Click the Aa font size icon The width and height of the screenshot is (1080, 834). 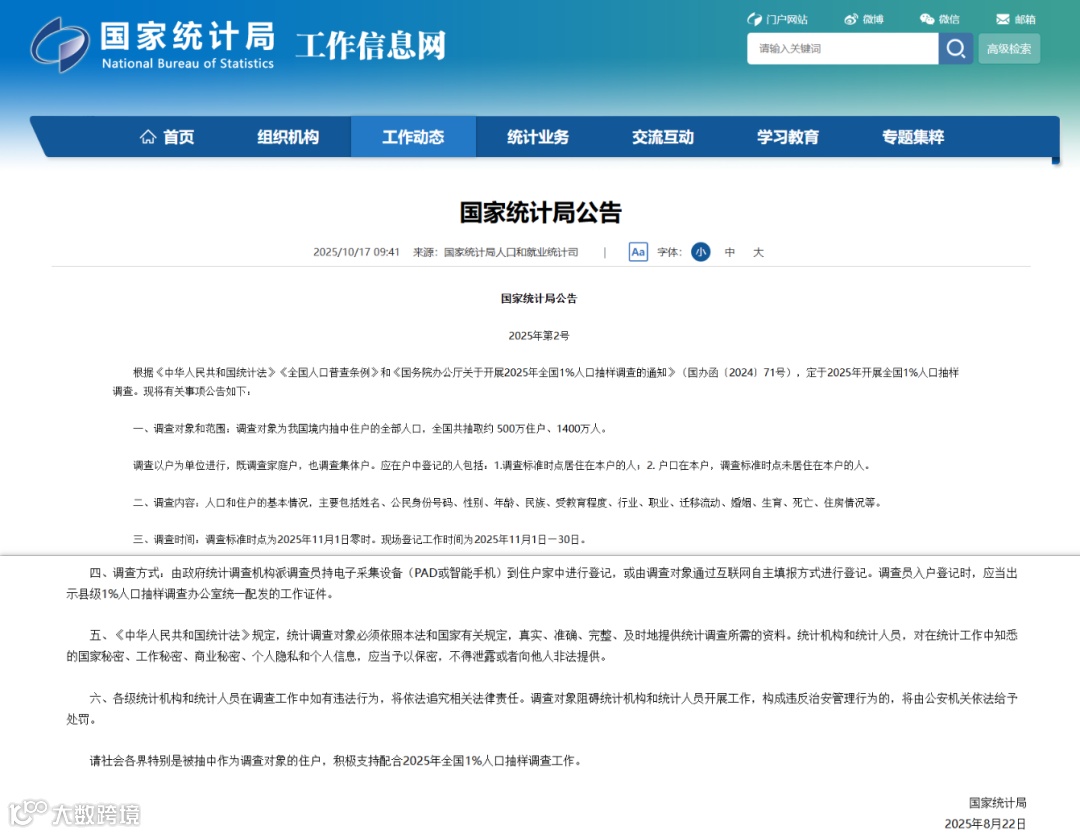pyautogui.click(x=638, y=252)
